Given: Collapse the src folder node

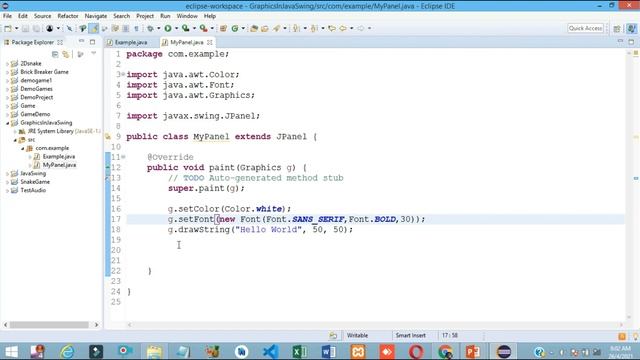Looking at the screenshot, I should click(15, 140).
